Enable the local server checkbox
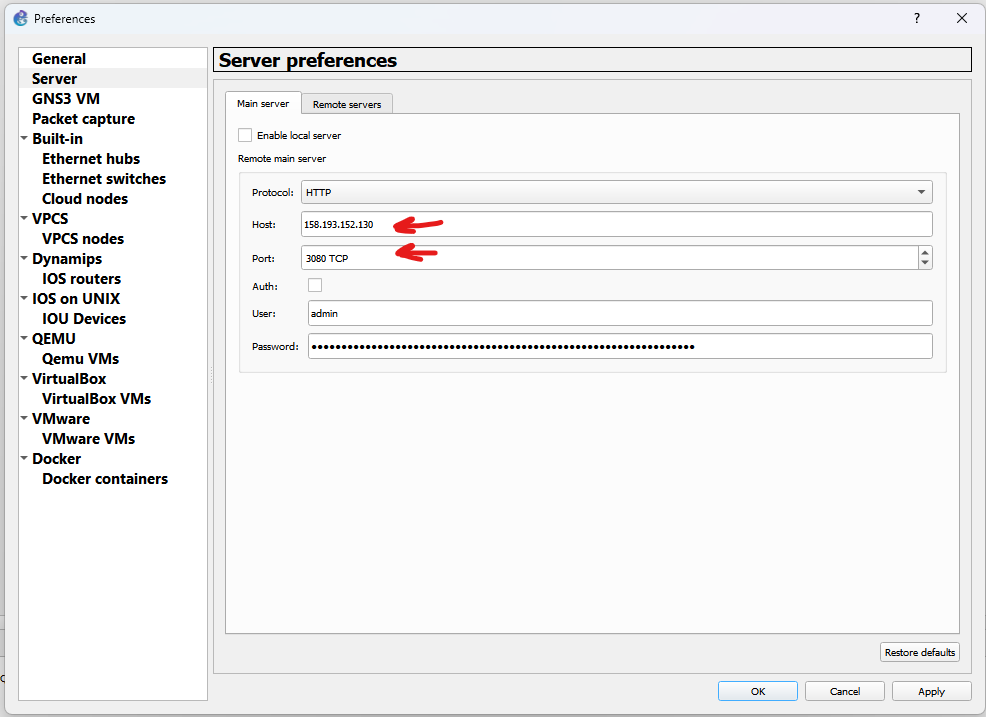986x717 pixels. click(245, 135)
